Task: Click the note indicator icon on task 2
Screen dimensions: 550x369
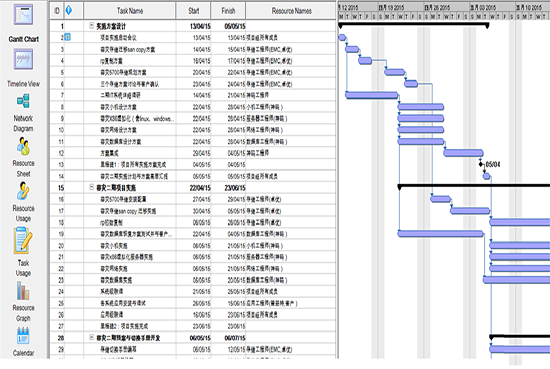Action: (x=68, y=37)
